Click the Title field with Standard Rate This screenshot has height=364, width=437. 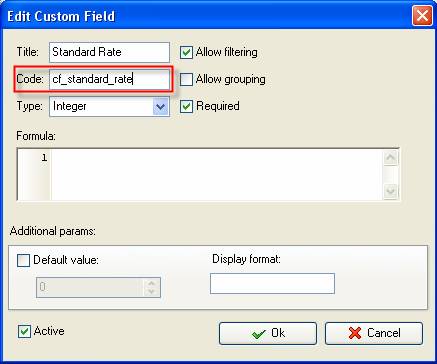(109, 52)
